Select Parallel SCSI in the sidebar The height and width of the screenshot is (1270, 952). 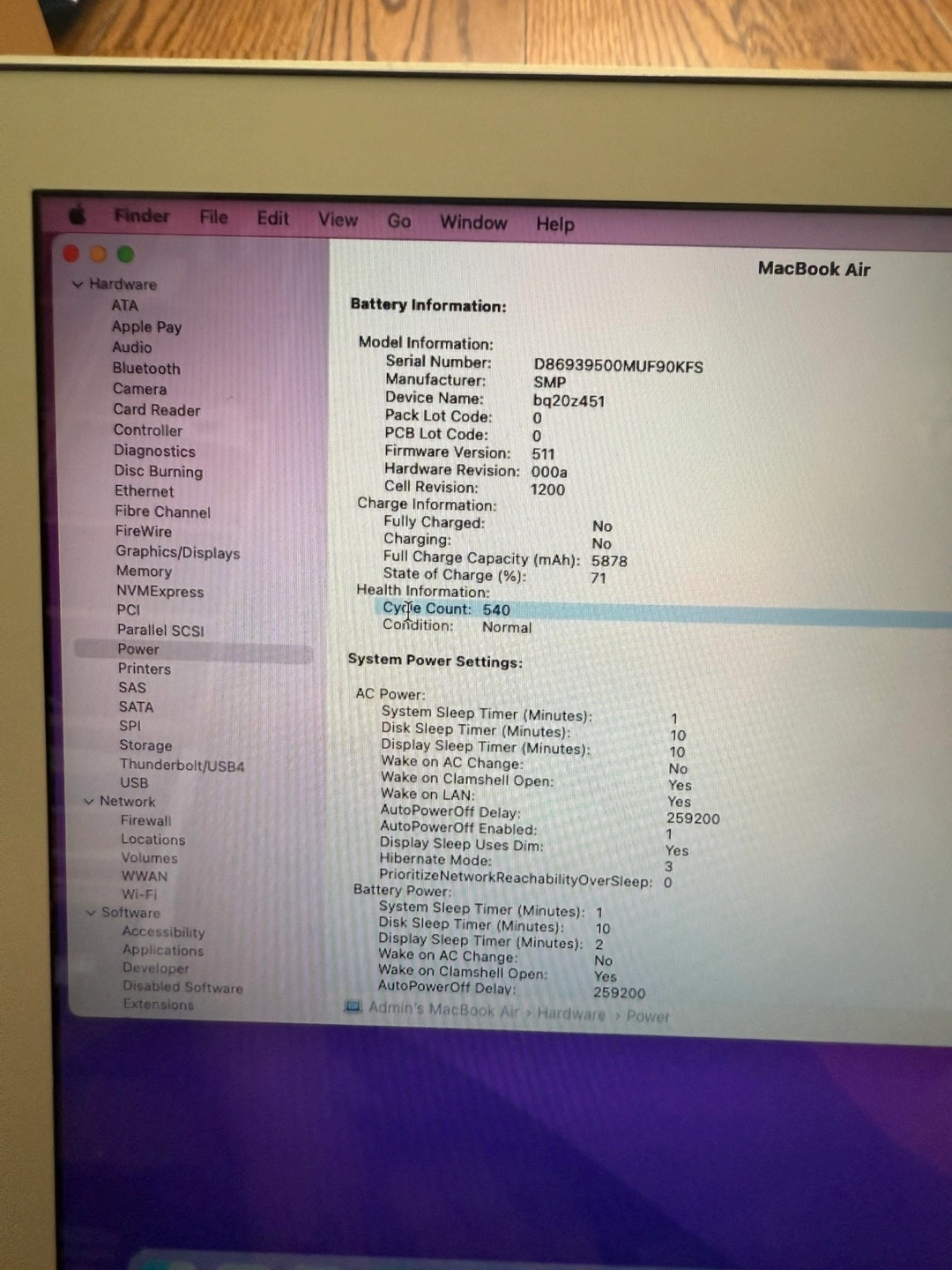(x=160, y=630)
